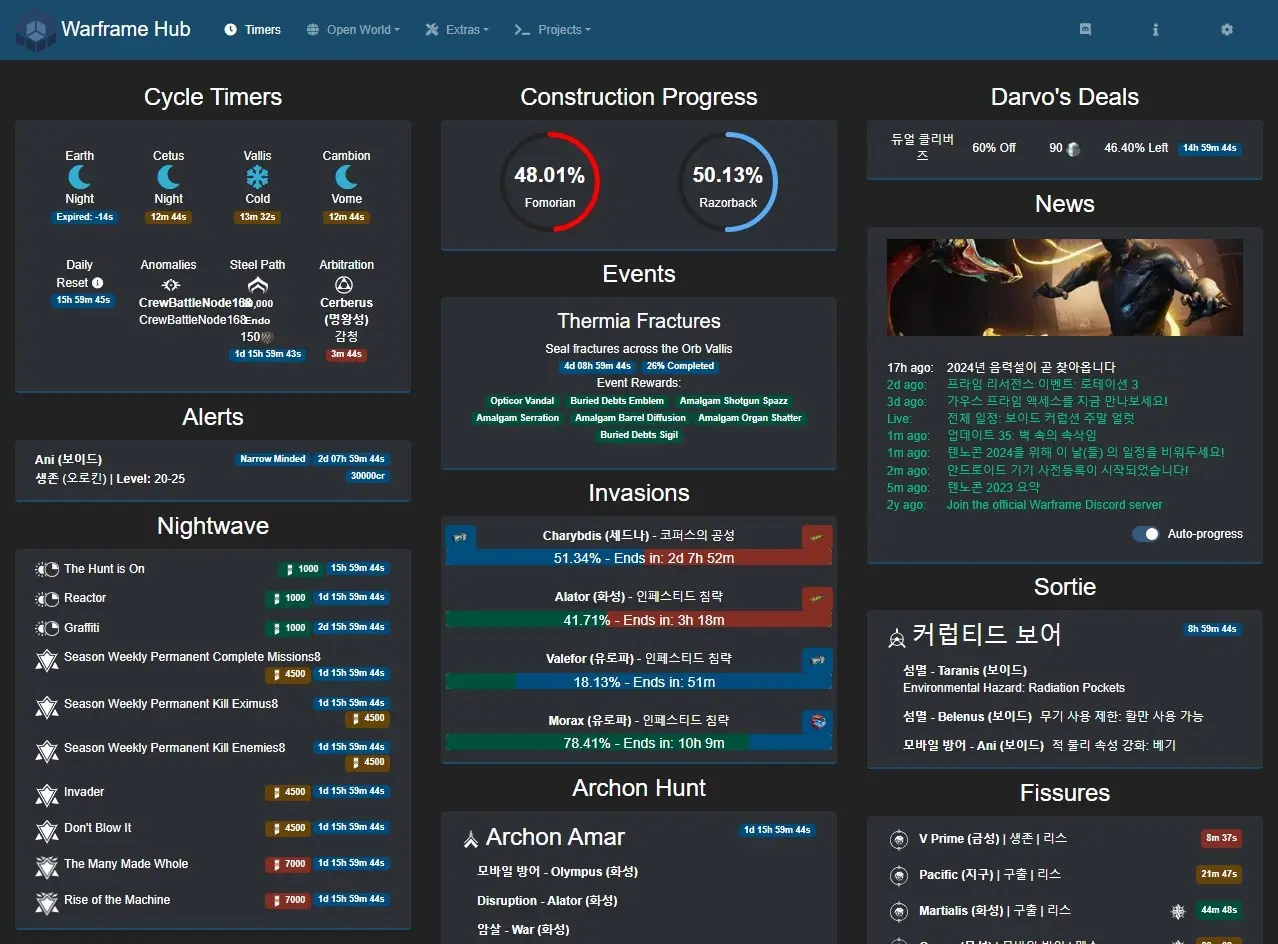Expand the Open World dropdown menu
This screenshot has height=944, width=1278.
(353, 30)
